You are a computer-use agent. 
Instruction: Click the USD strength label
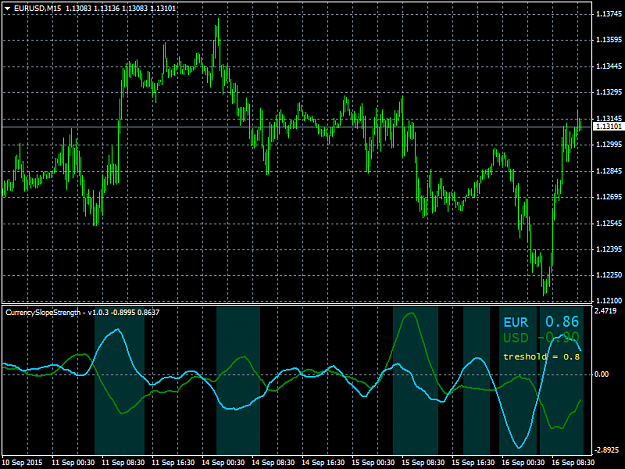(516, 338)
